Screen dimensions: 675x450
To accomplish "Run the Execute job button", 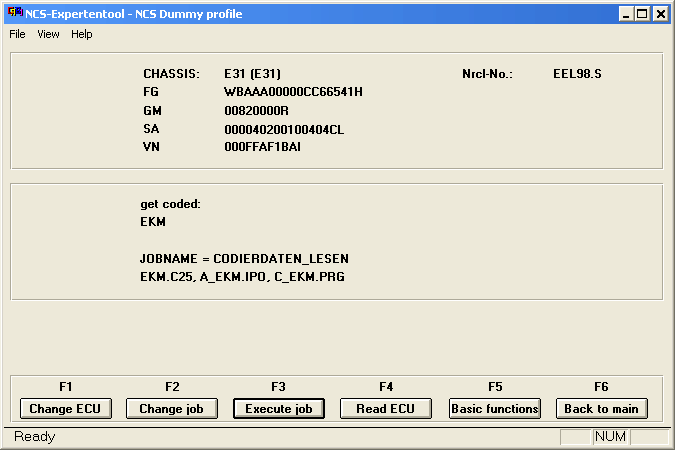I will click(279, 408).
